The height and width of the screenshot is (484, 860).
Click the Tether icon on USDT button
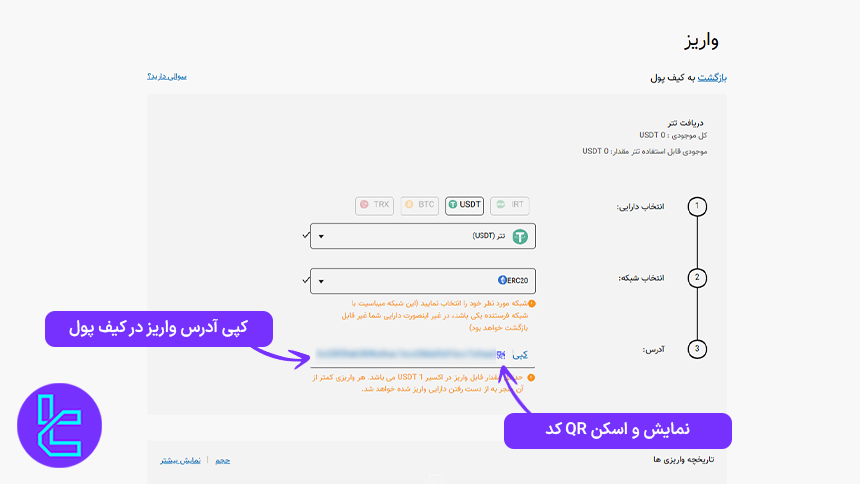pos(452,205)
